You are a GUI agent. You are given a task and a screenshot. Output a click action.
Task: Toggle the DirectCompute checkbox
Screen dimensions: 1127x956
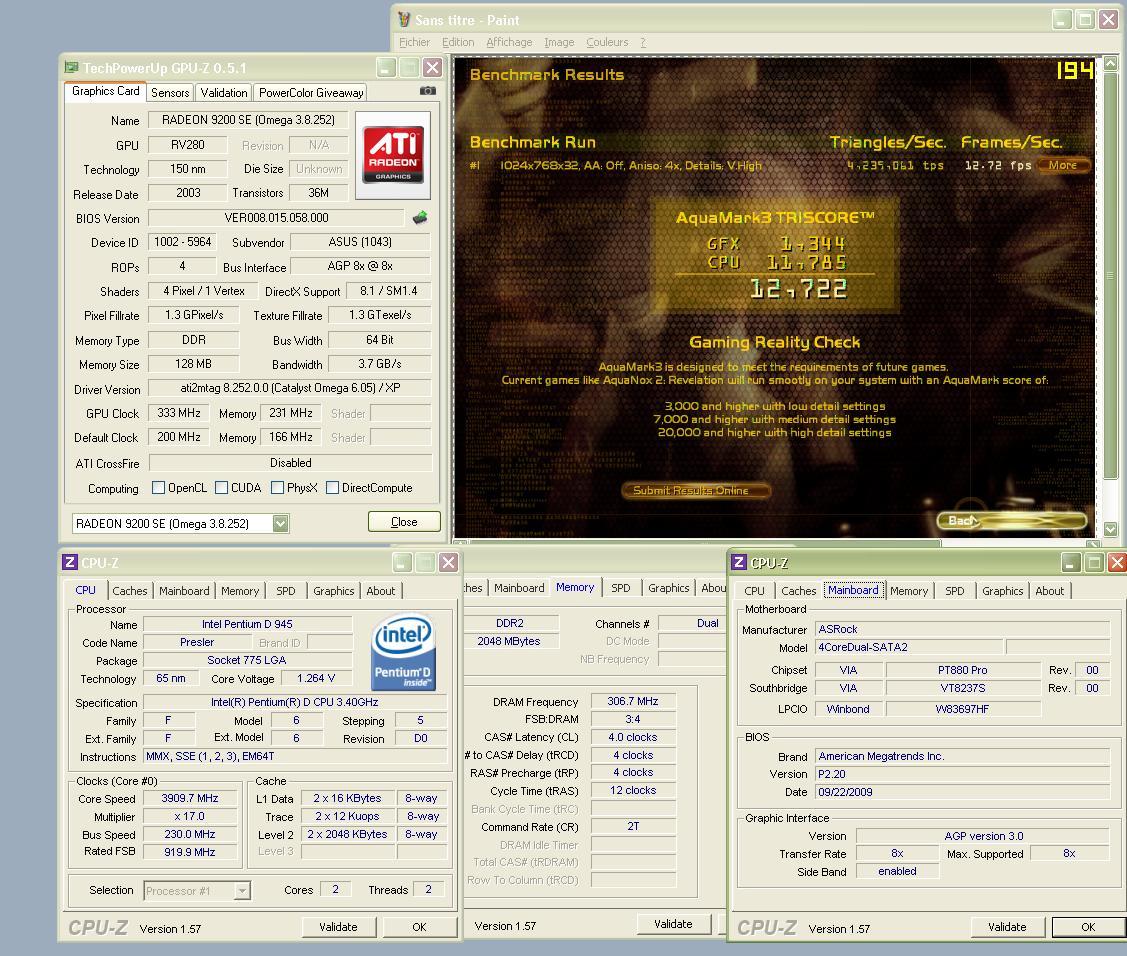(333, 488)
